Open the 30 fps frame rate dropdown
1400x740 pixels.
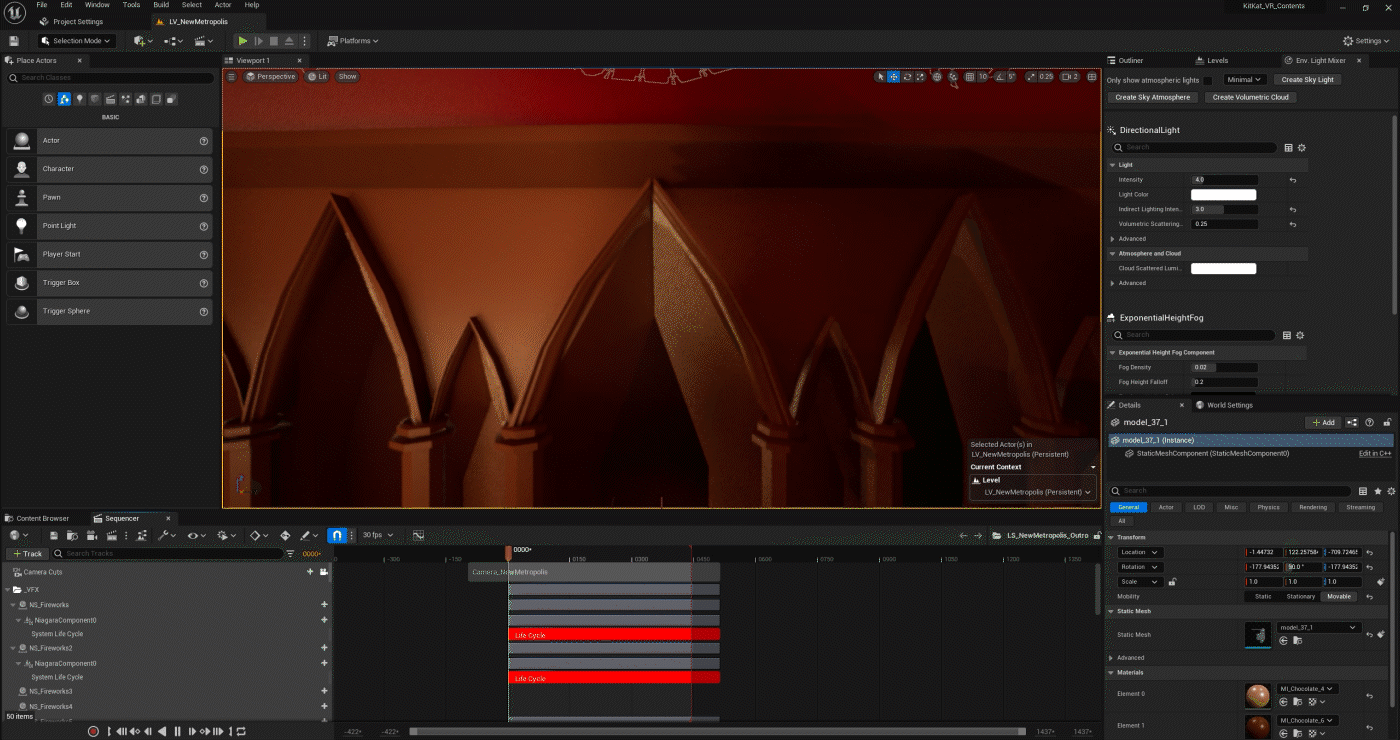(377, 535)
